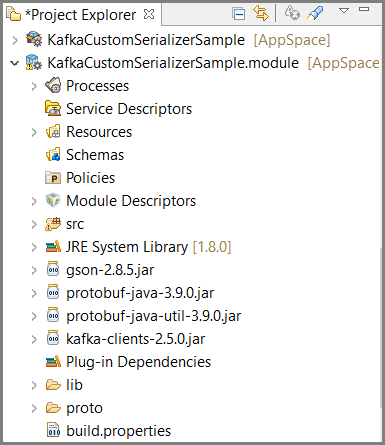Image resolution: width=385 pixels, height=445 pixels.
Task: Click the gear-cloud toolbar icon
Action: (x=292, y=13)
